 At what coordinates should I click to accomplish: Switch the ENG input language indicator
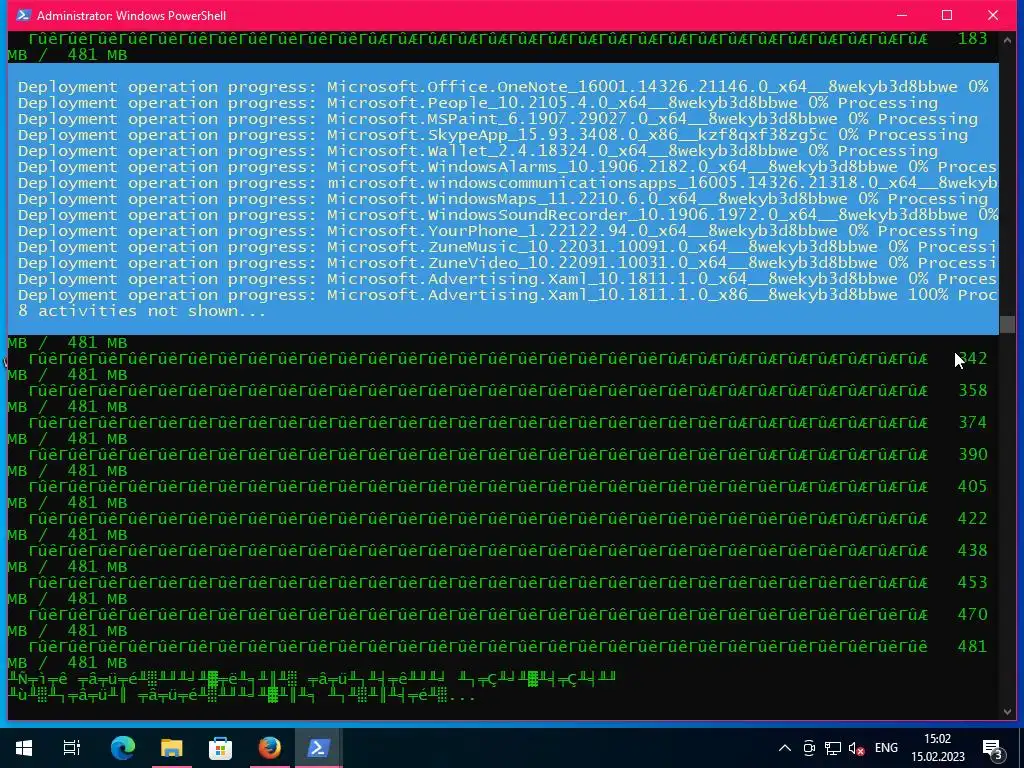[886, 748]
